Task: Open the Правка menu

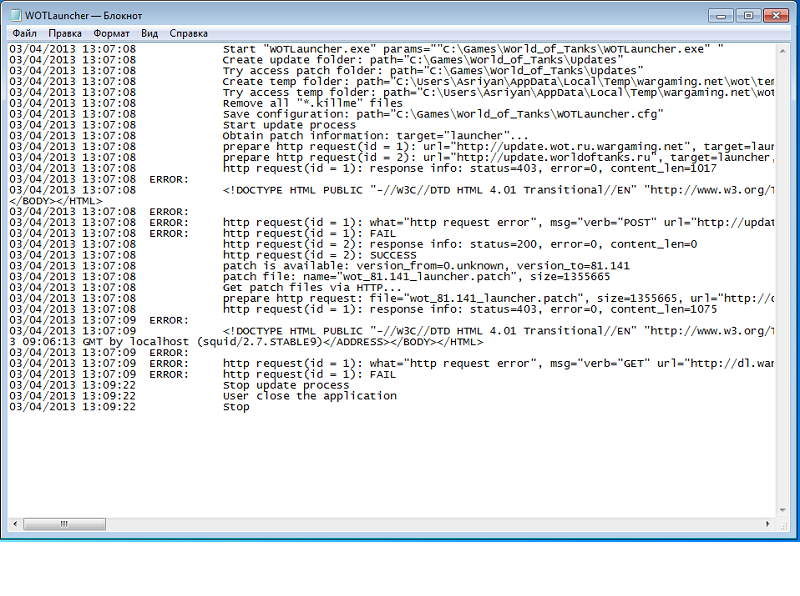Action: pos(65,33)
